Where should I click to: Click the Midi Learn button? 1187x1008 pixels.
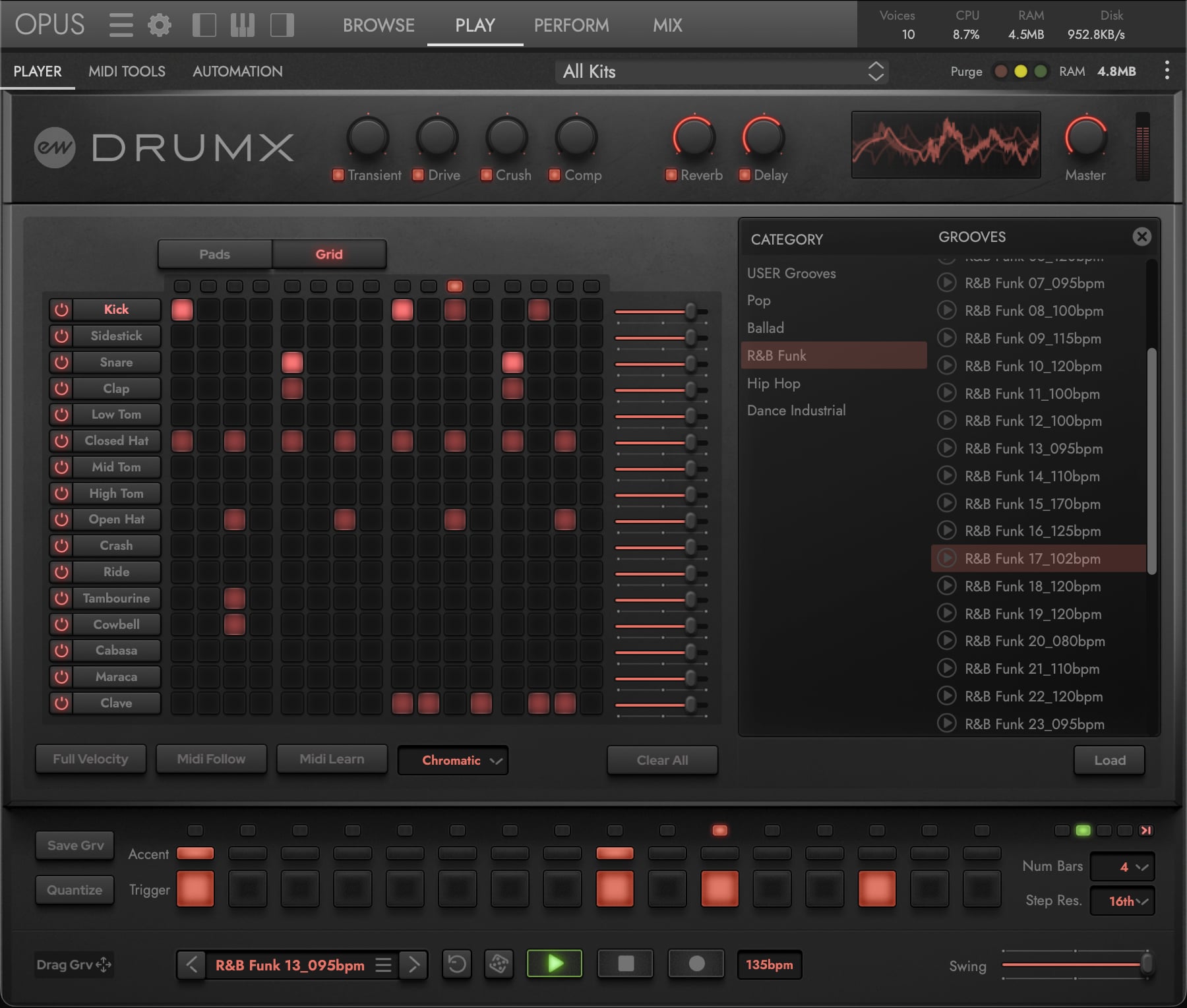pyautogui.click(x=332, y=759)
